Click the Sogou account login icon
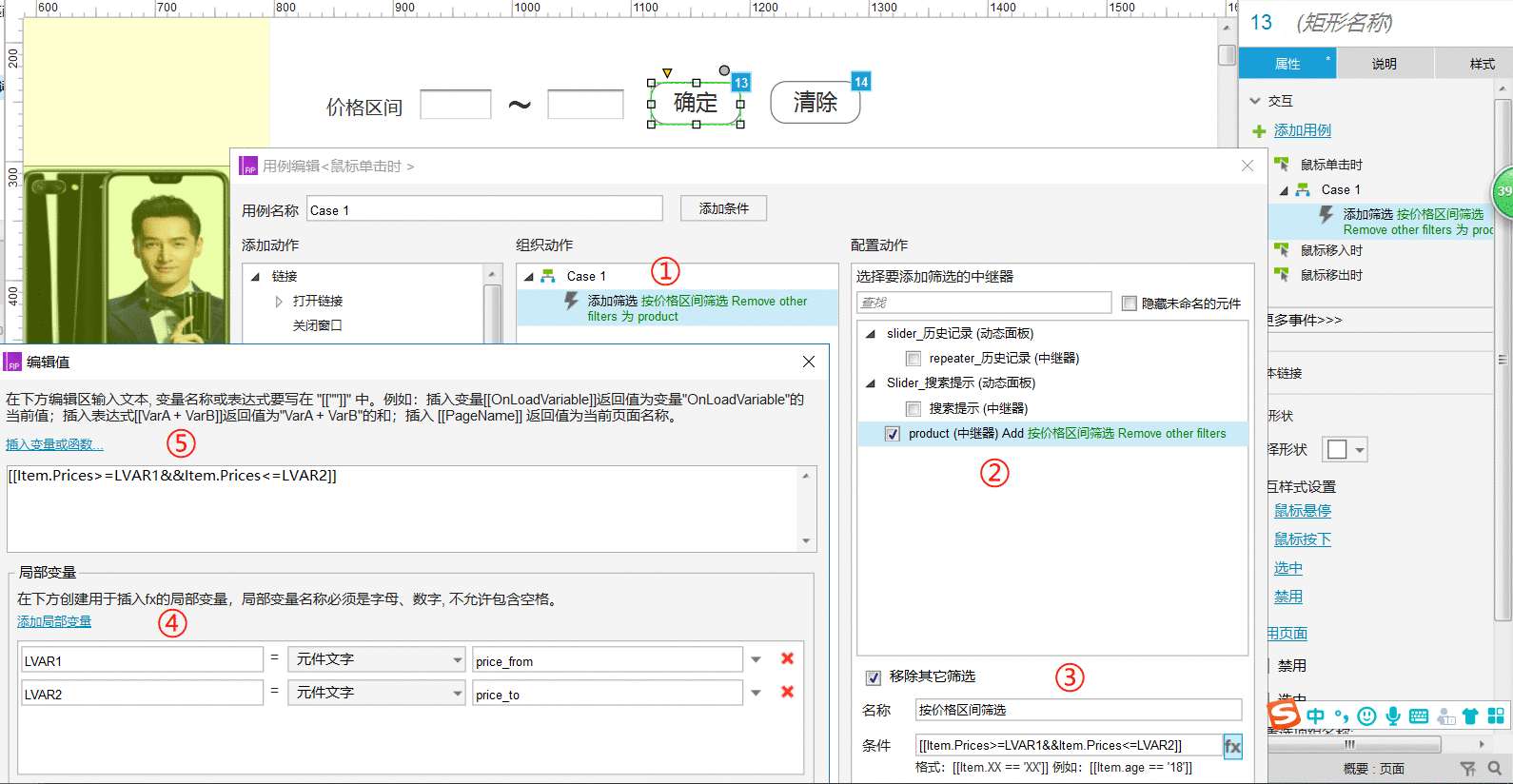Image resolution: width=1513 pixels, height=784 pixels. (x=1444, y=715)
